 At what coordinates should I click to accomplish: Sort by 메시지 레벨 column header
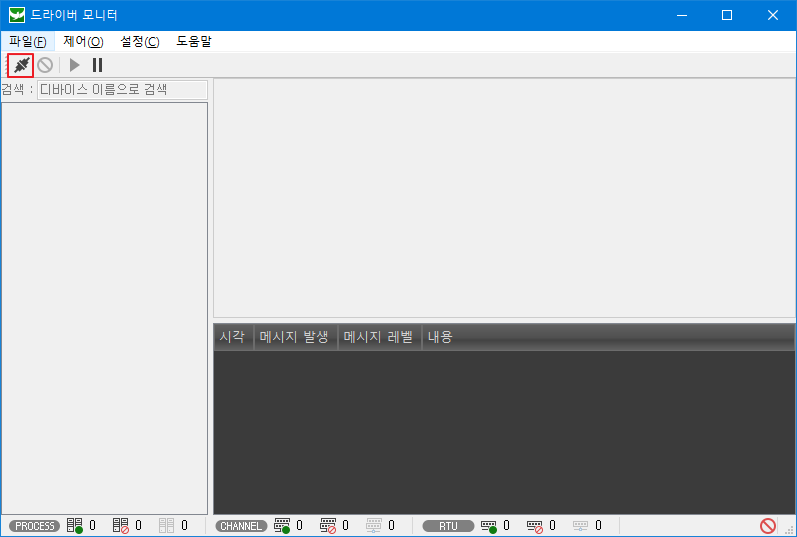(379, 337)
